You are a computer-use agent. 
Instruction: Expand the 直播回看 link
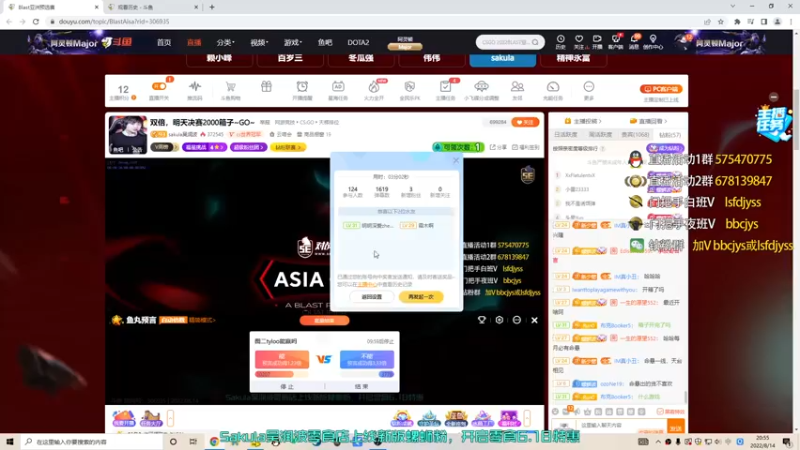(648, 121)
